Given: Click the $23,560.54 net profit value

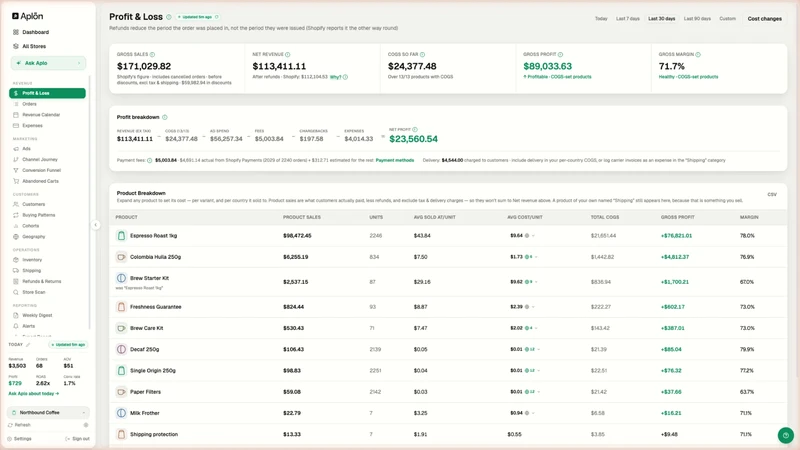Looking at the screenshot, I should [x=413, y=139].
